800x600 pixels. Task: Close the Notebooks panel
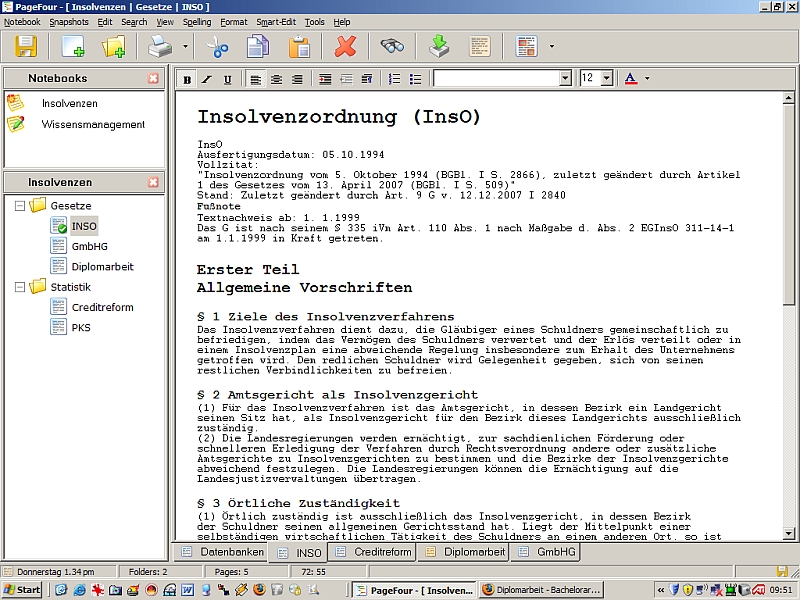[x=153, y=78]
